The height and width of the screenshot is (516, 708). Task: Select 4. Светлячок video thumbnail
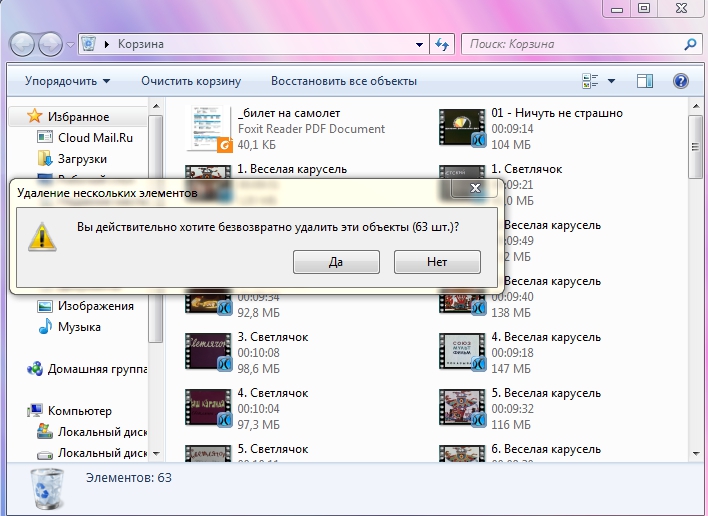click(208, 408)
